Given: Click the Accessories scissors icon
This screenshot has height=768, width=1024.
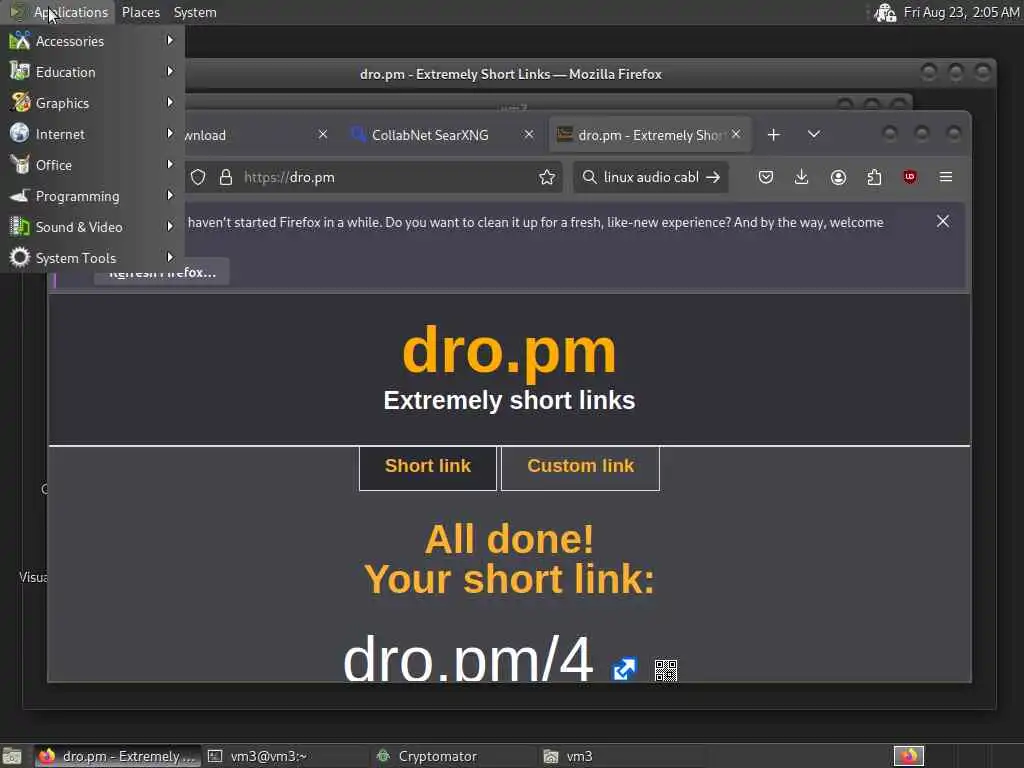Looking at the screenshot, I should 20,40.
